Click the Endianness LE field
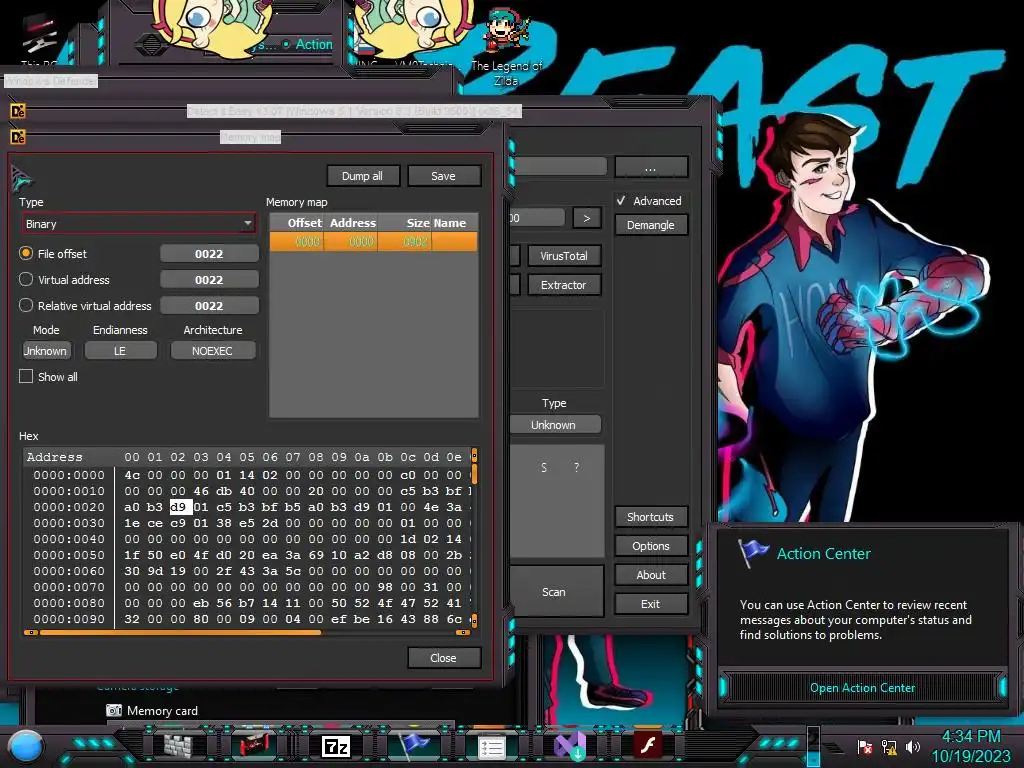The image size is (1024, 768). (x=120, y=351)
